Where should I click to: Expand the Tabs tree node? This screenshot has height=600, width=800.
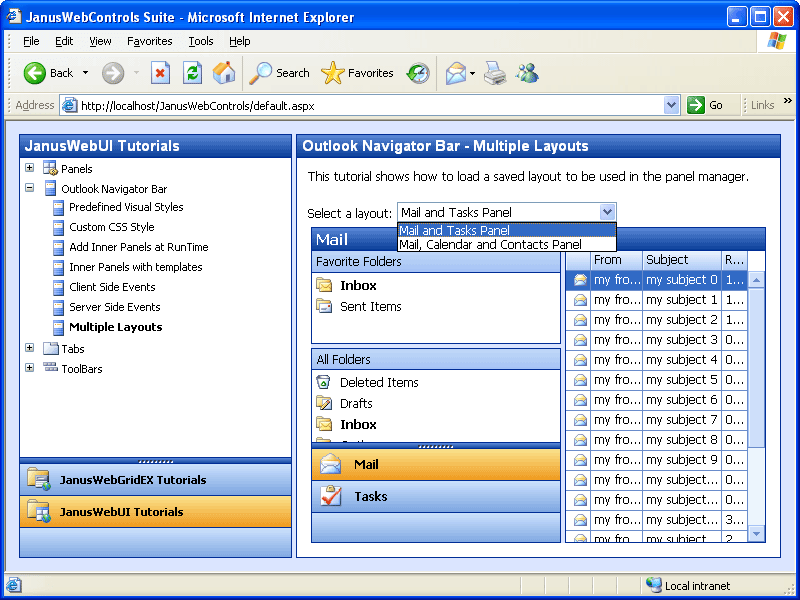(30, 348)
